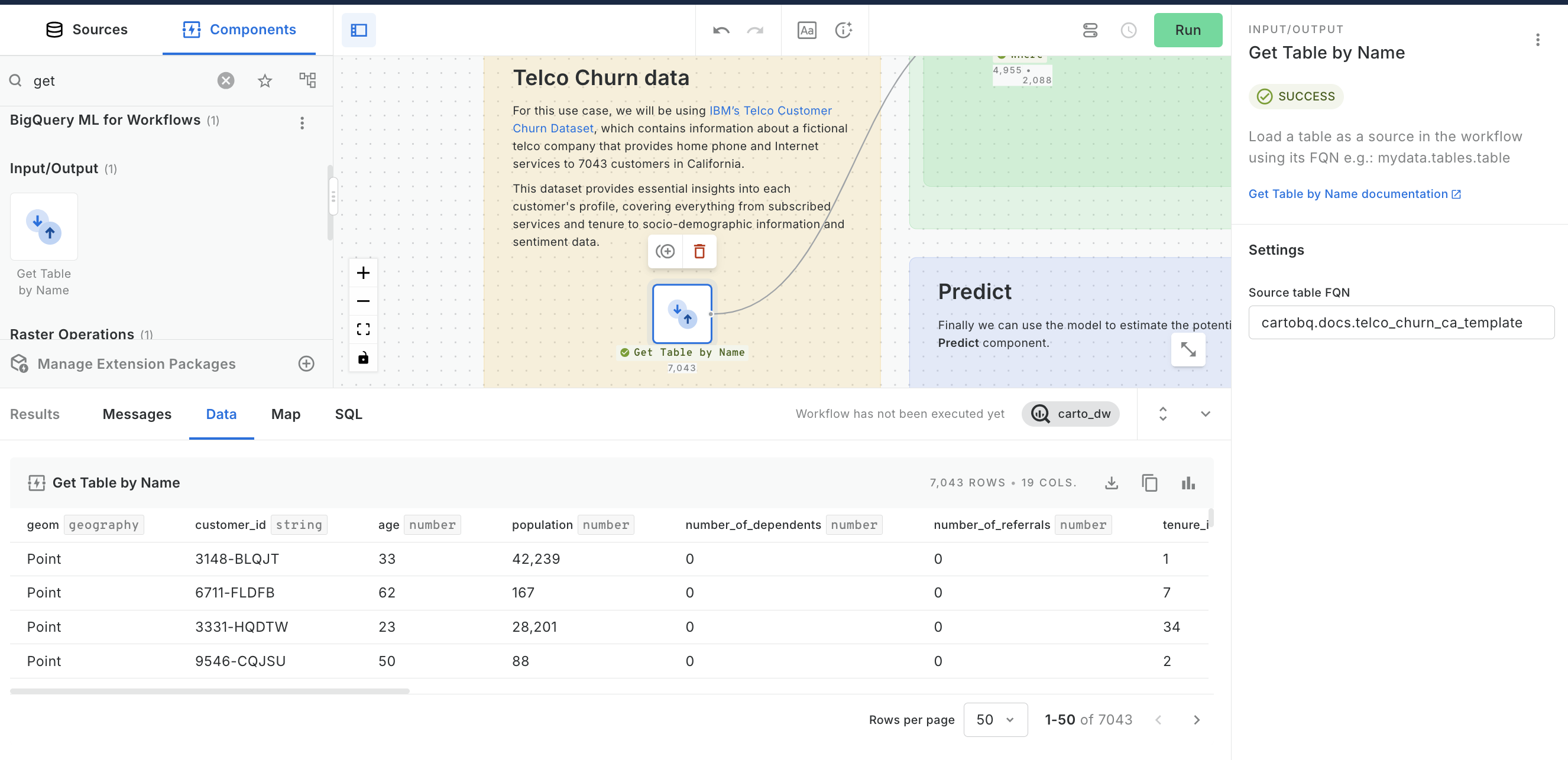Go to the previous results page

click(1158, 720)
